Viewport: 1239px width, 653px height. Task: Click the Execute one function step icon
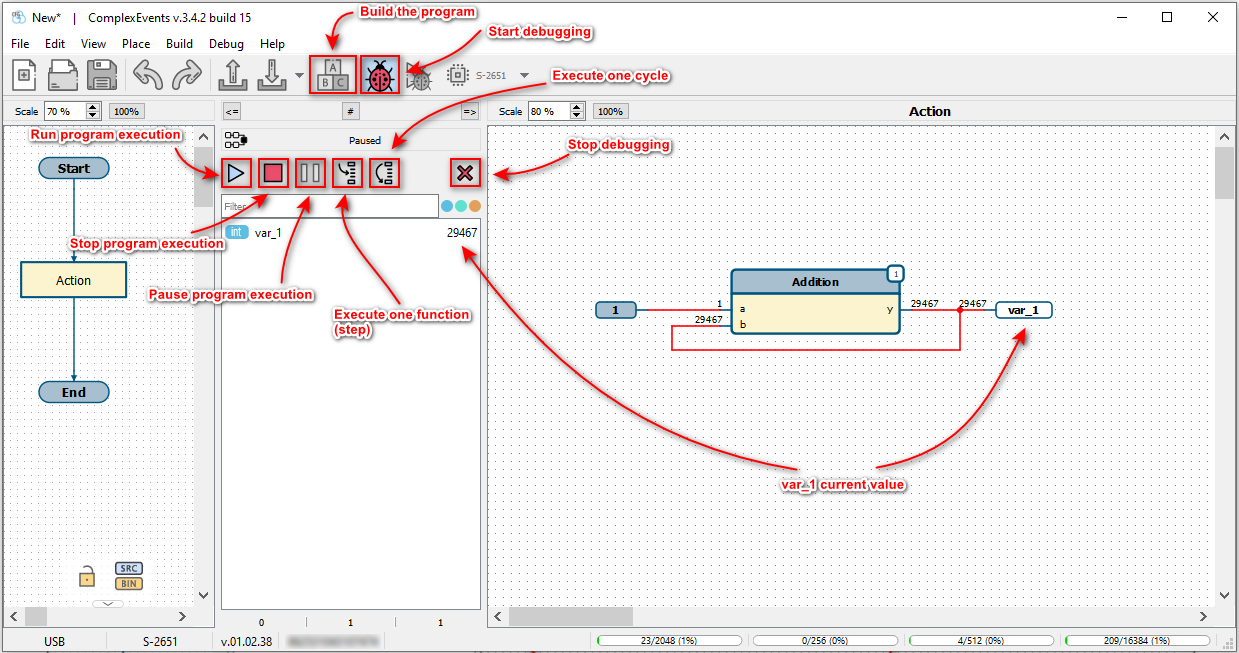[x=347, y=173]
